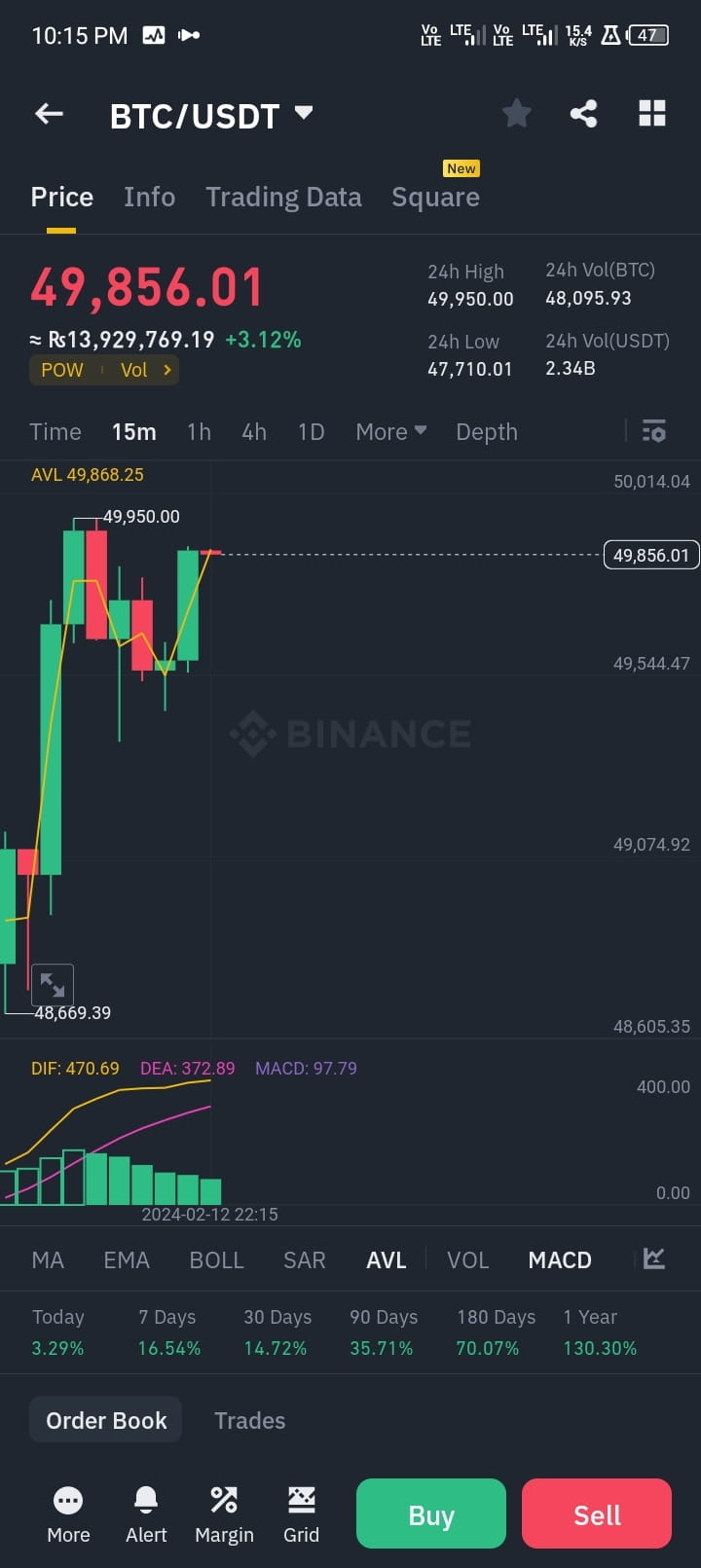Screen dimensions: 701x1568
Task: Toggle the MACD indicator
Action: 560,1259
